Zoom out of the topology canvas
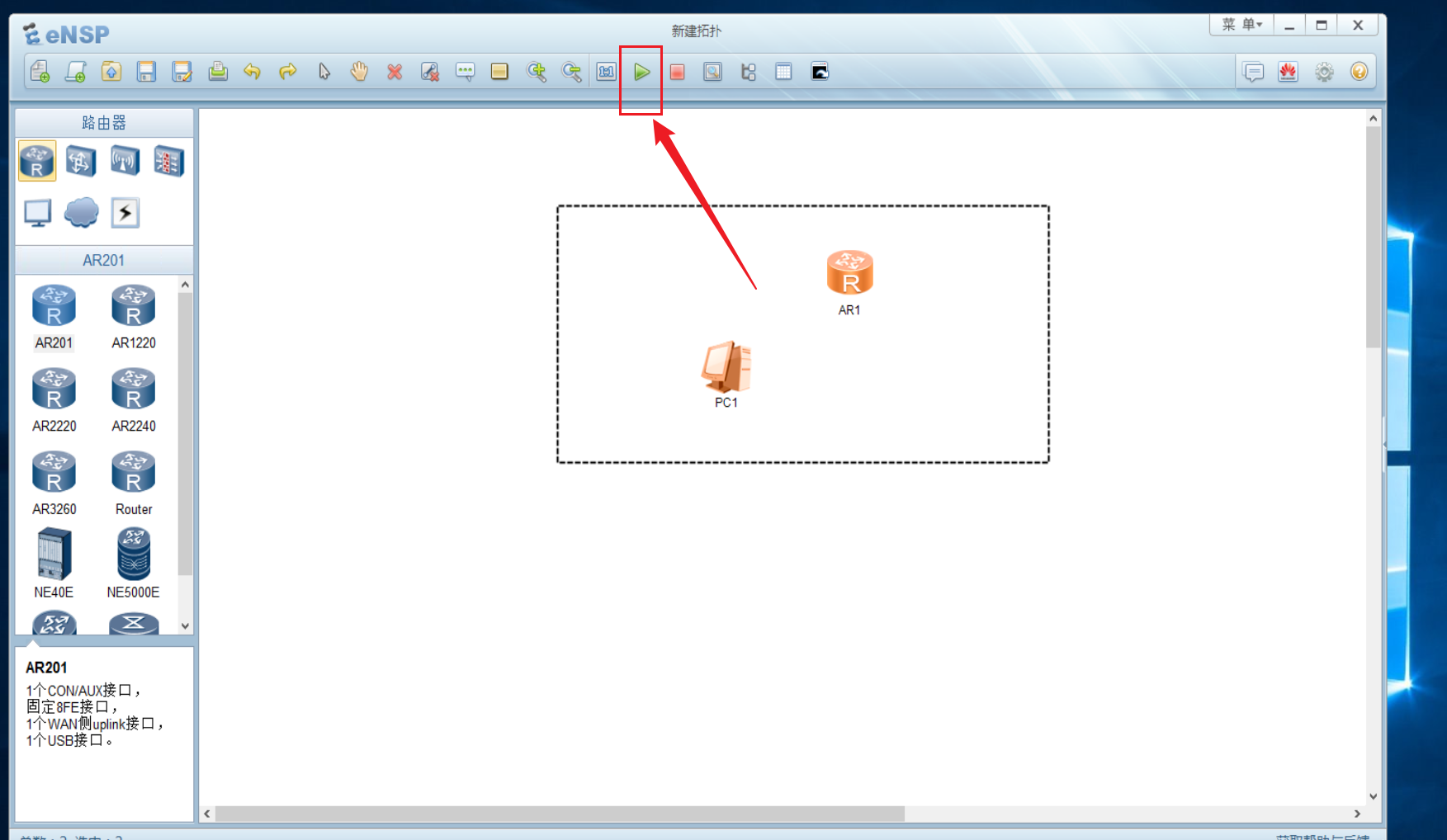This screenshot has height=840, width=1447. point(571,72)
